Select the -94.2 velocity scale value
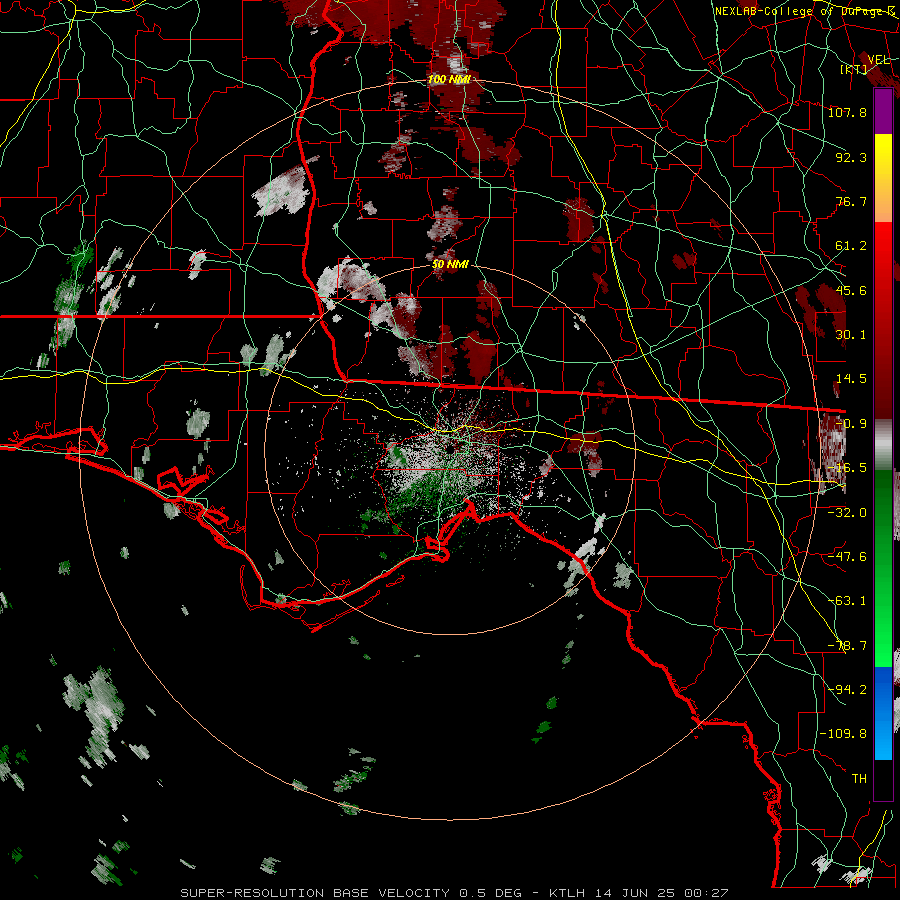 [x=847, y=689]
